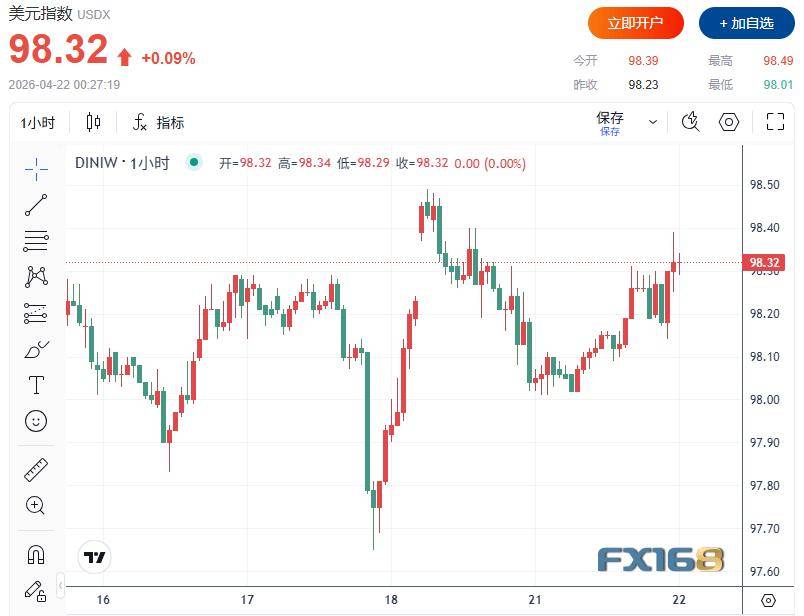Toggle fullscreen mode for the chart
Screen dimensions: 804x616
coord(775,122)
